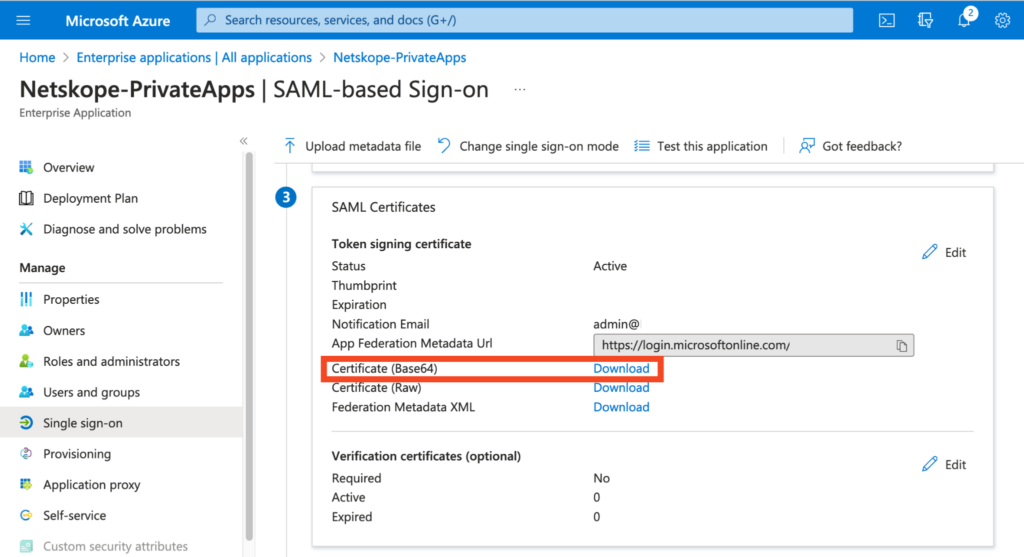Edit the verification certificates section
The height and width of the screenshot is (557, 1024).
[x=944, y=464]
